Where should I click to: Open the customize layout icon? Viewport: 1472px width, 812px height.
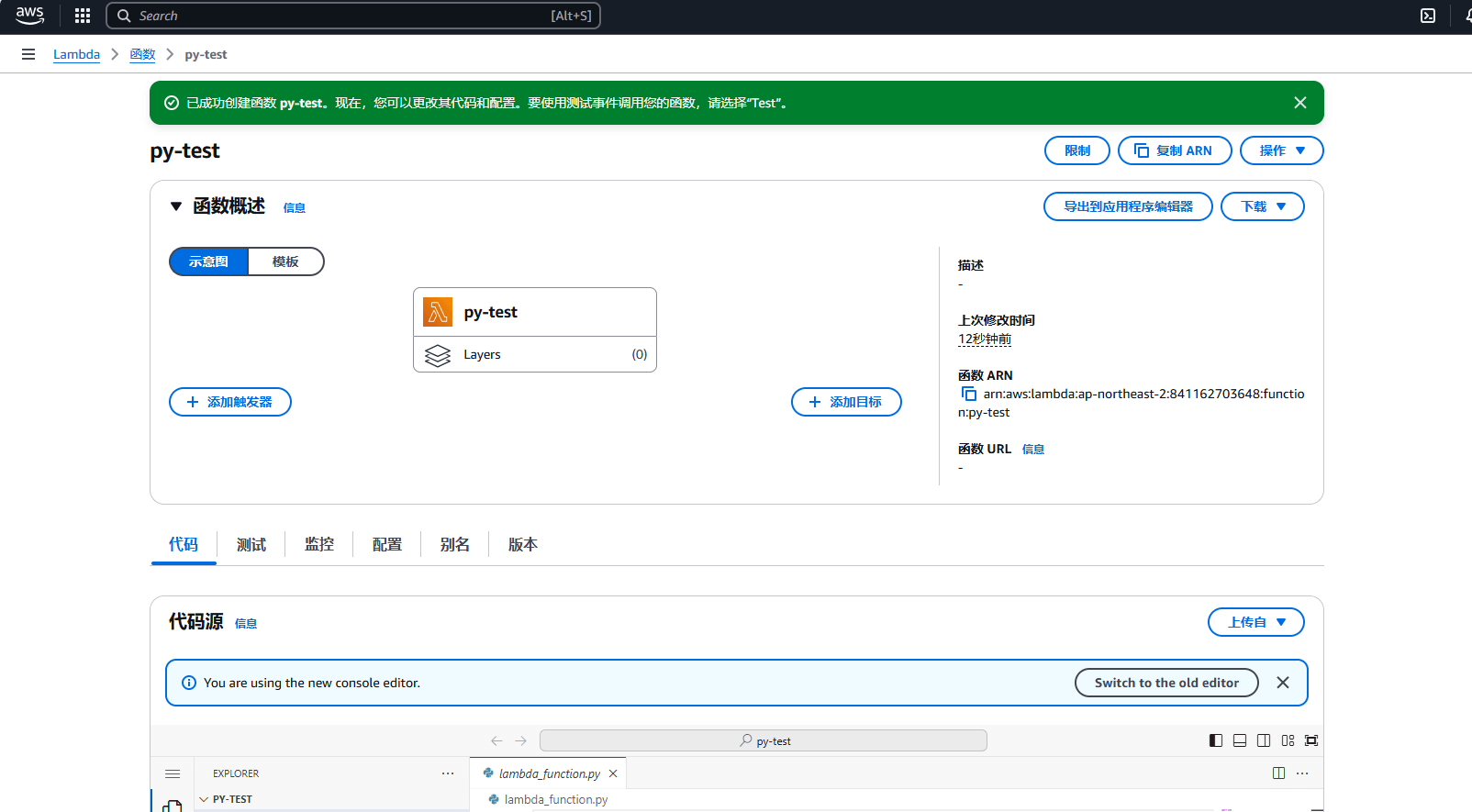[1288, 740]
